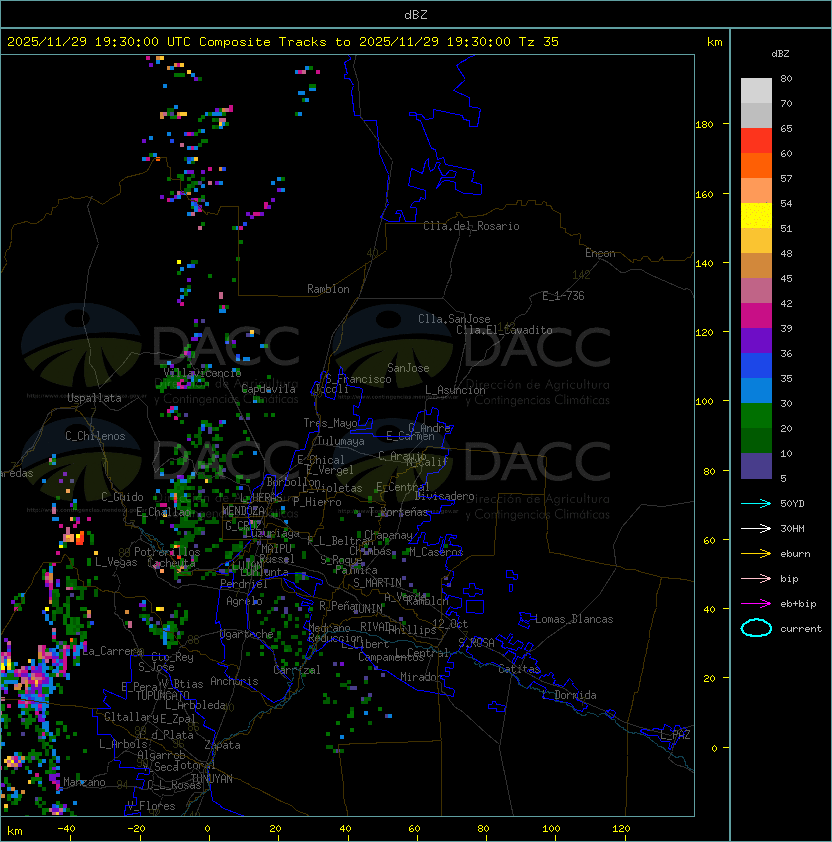832x842 pixels.
Task: Click the cyan 'current' ellipse icon
Action: [x=756, y=628]
